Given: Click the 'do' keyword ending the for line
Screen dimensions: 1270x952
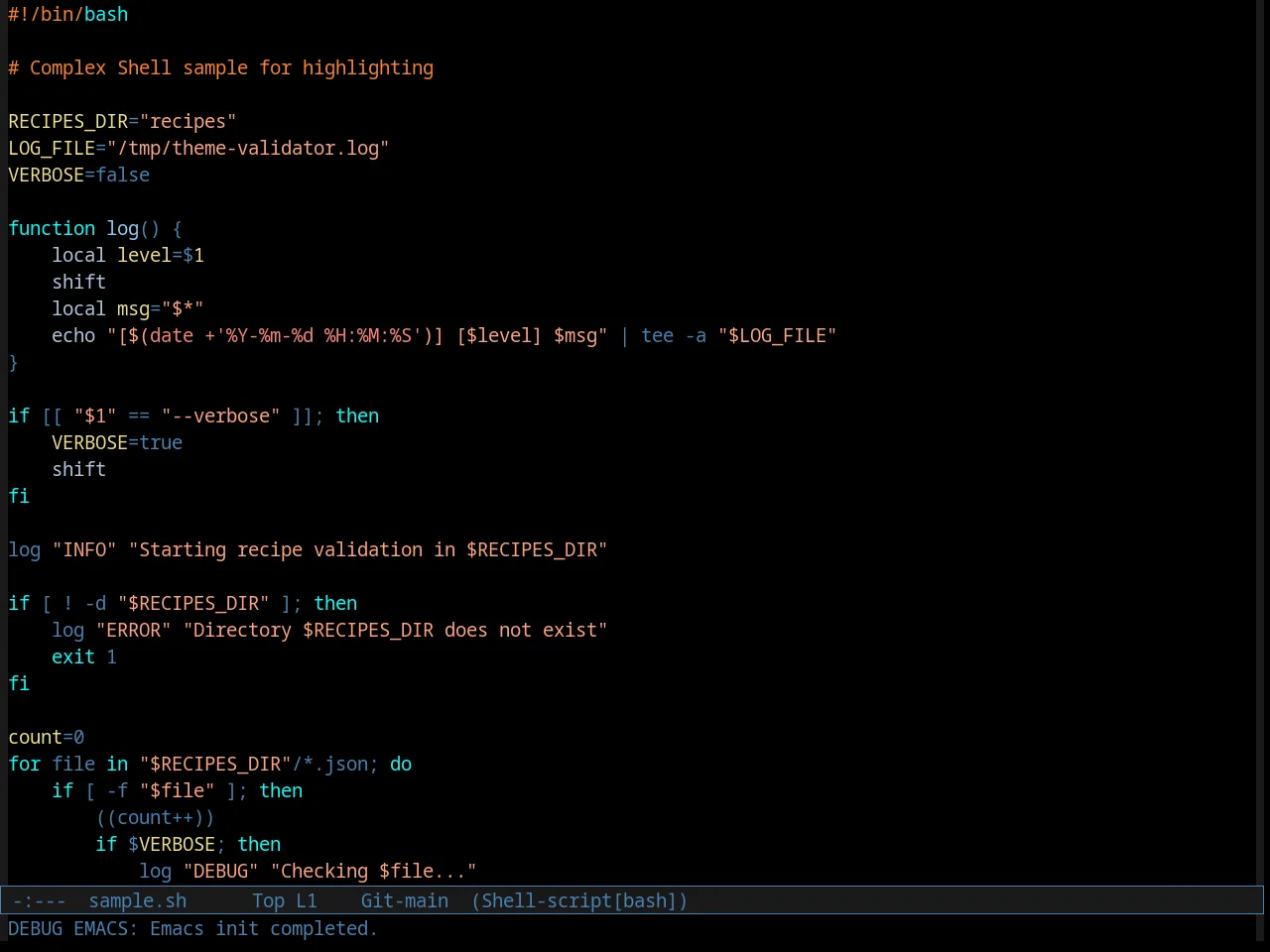Looking at the screenshot, I should pyautogui.click(x=401, y=764).
